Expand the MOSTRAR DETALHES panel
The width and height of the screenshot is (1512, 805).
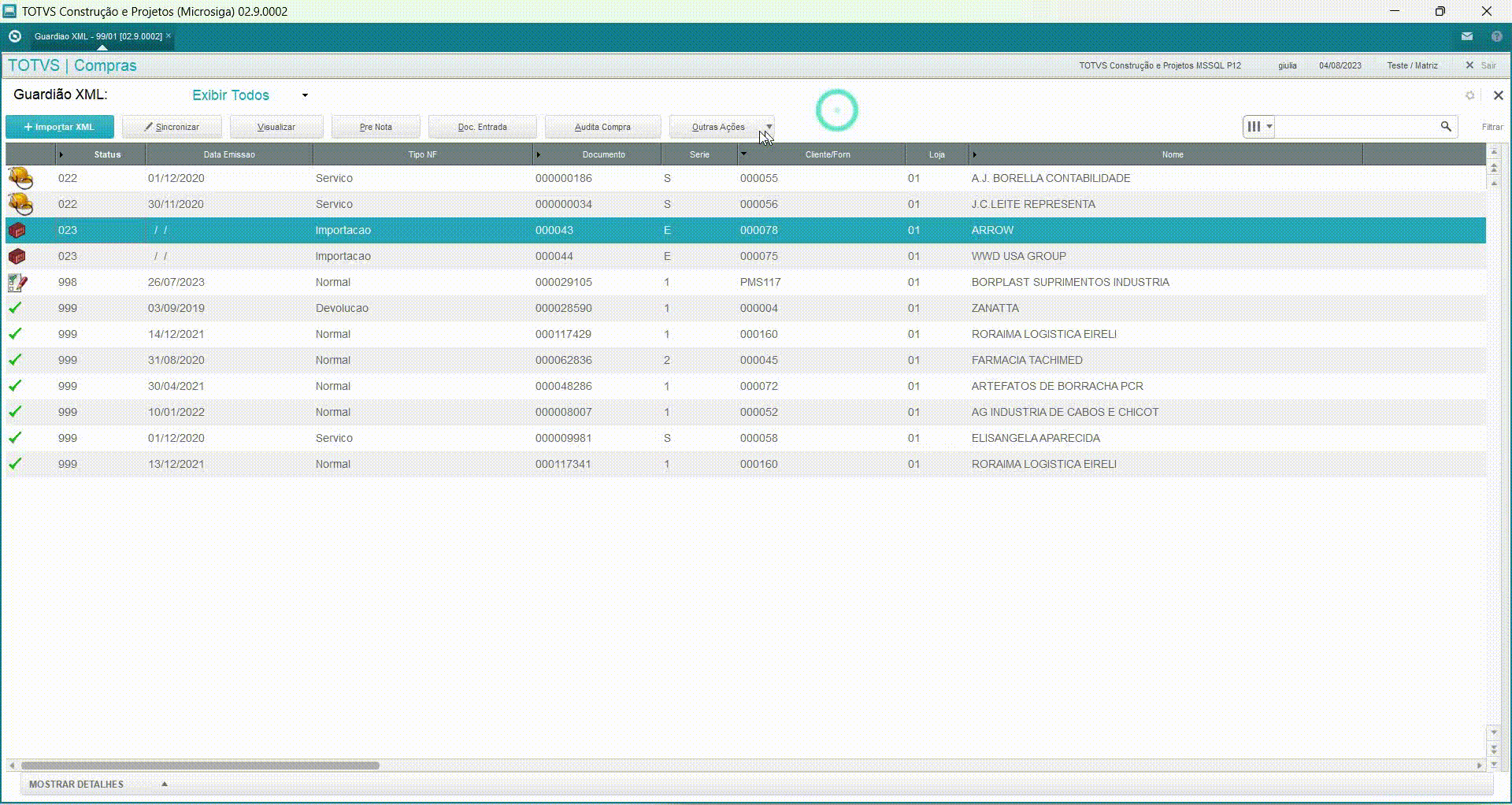[x=98, y=785]
